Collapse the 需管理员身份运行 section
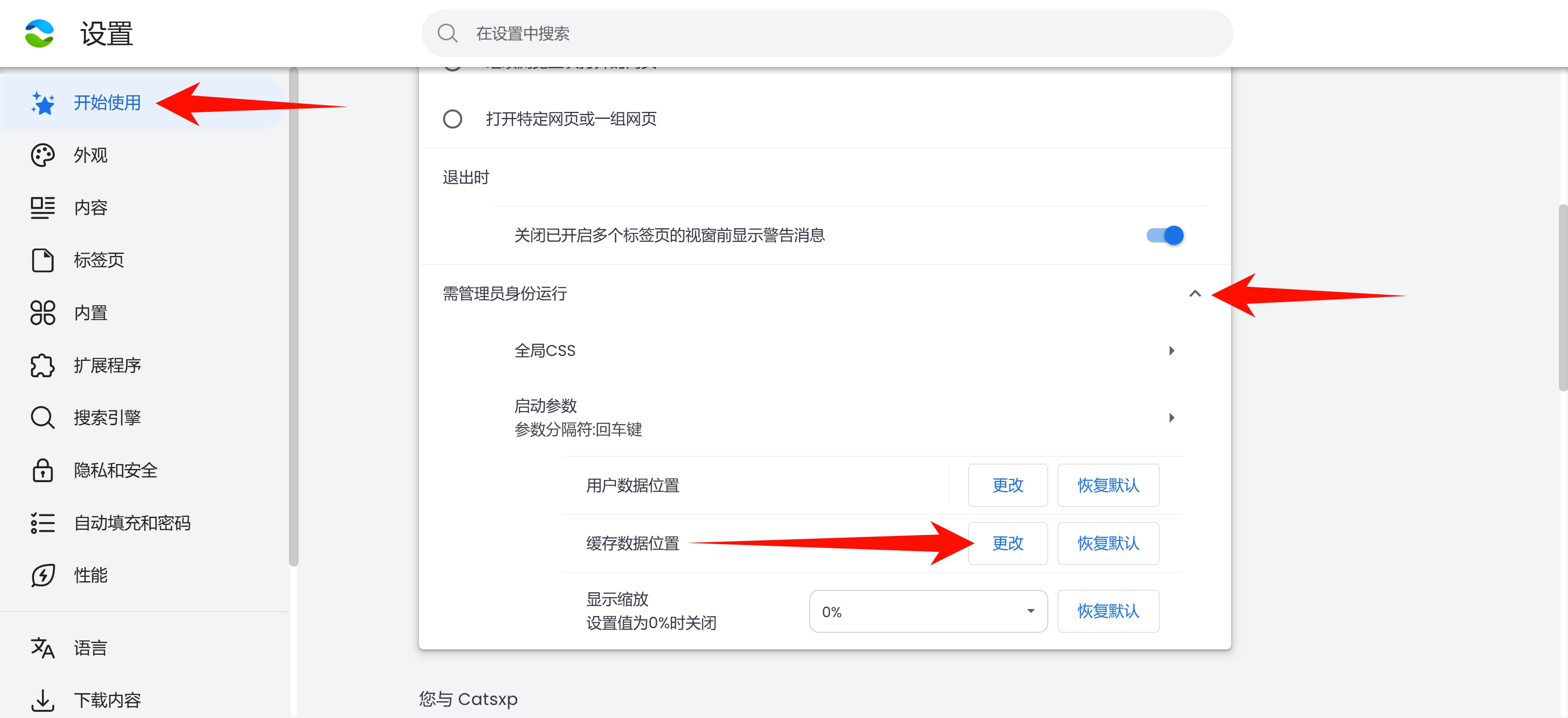The image size is (1568, 718). tap(1195, 294)
